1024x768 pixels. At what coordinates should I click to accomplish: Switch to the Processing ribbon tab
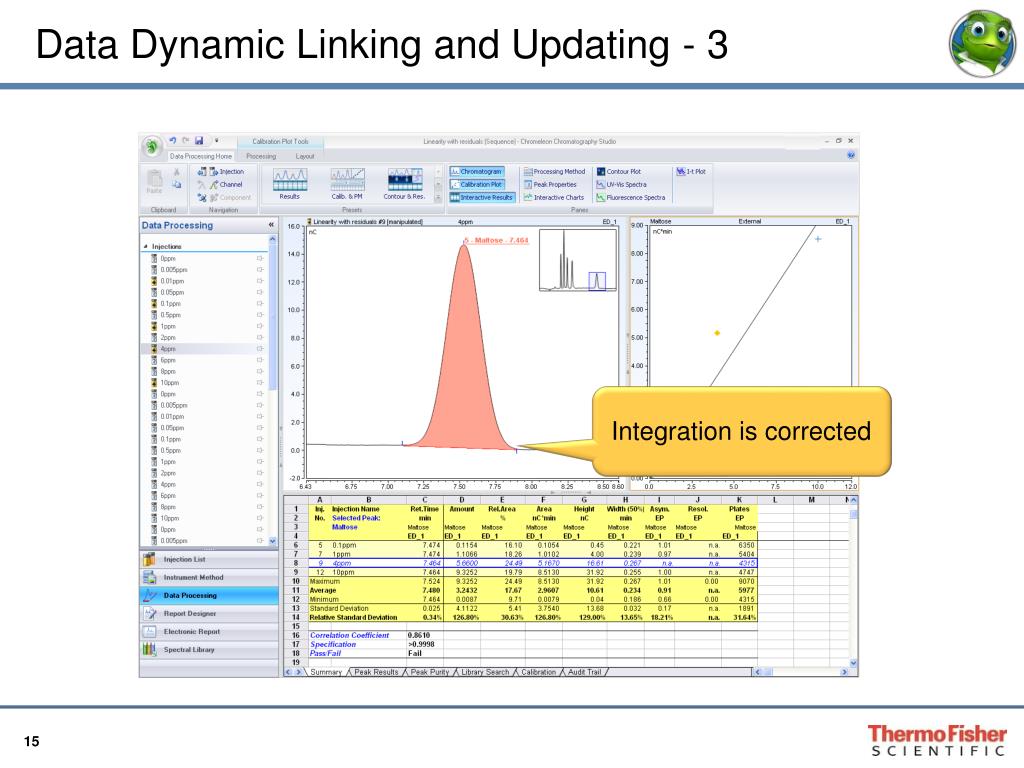coord(261,156)
